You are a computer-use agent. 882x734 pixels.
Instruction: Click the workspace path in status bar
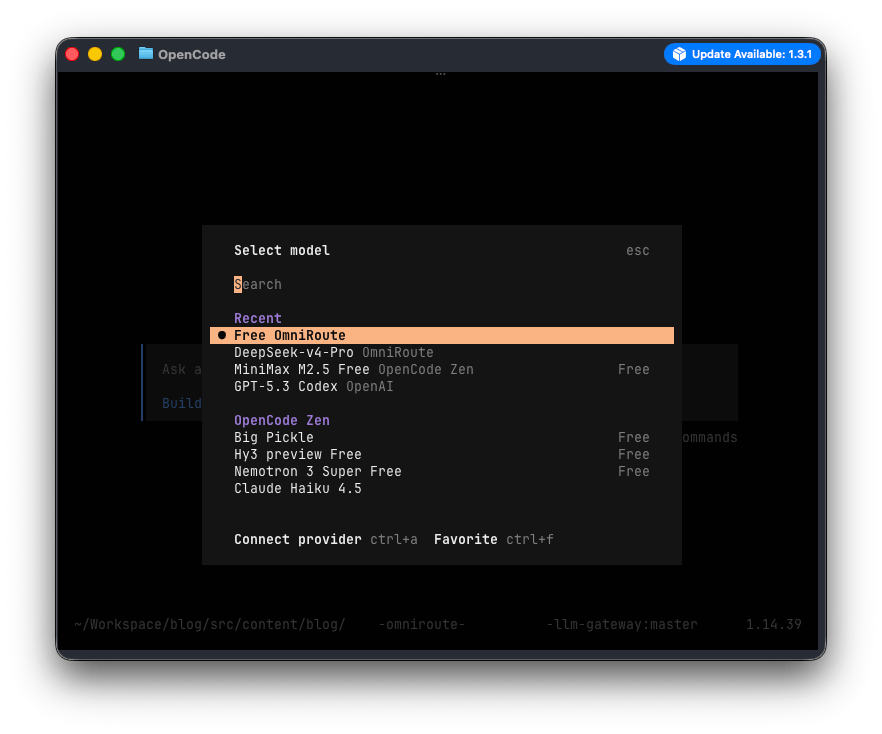209,624
